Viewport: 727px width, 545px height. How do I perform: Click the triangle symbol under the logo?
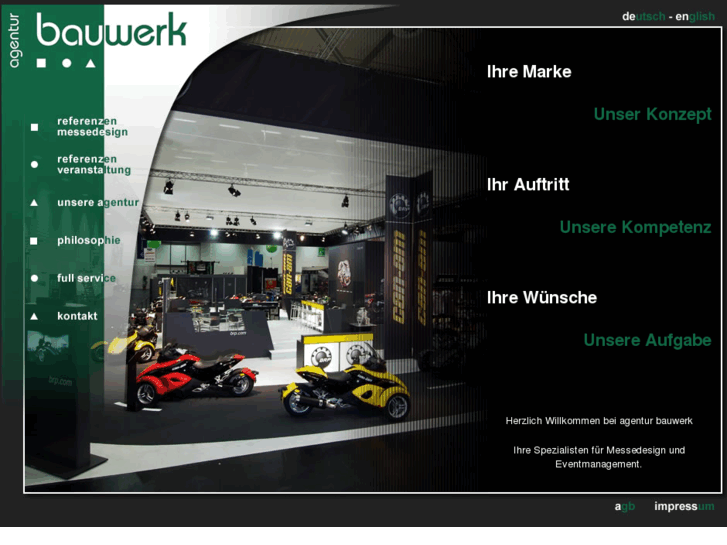[x=91, y=63]
